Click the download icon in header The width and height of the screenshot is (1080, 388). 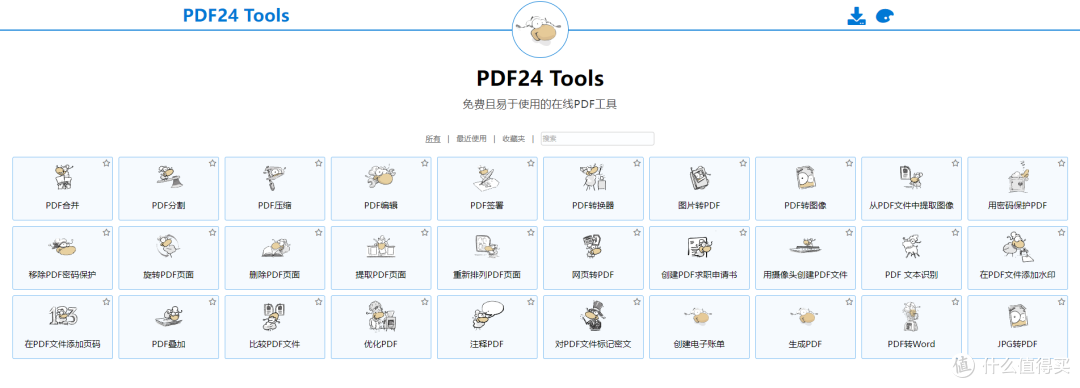coord(856,17)
